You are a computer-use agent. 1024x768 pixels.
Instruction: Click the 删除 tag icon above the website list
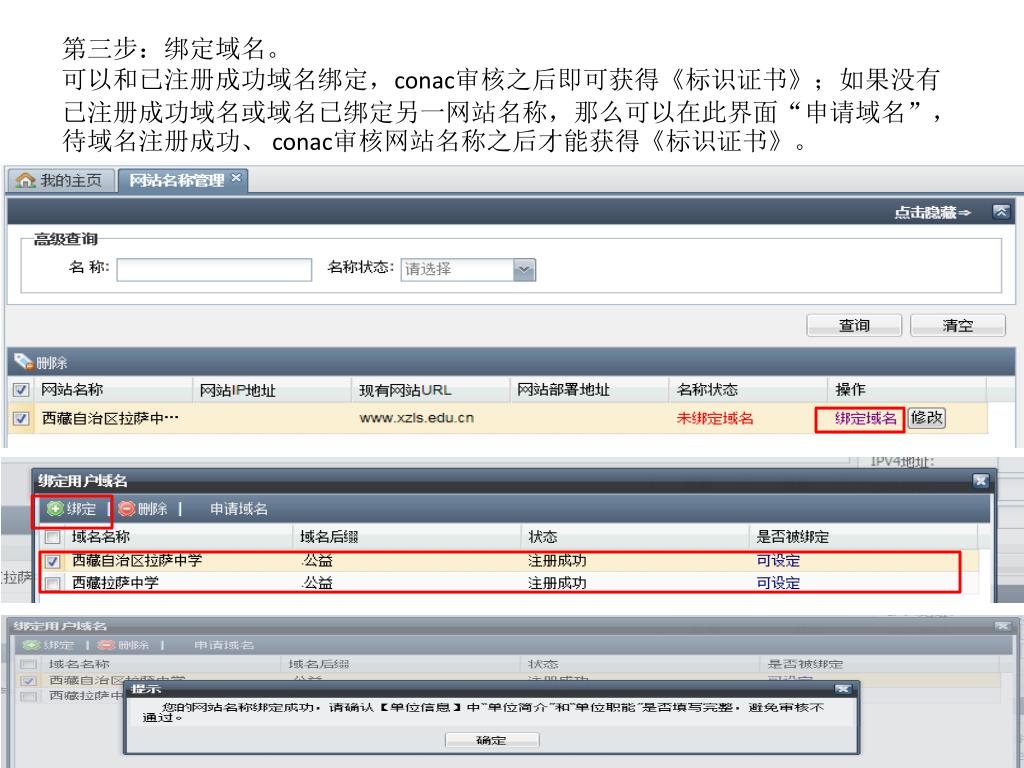pos(21,364)
